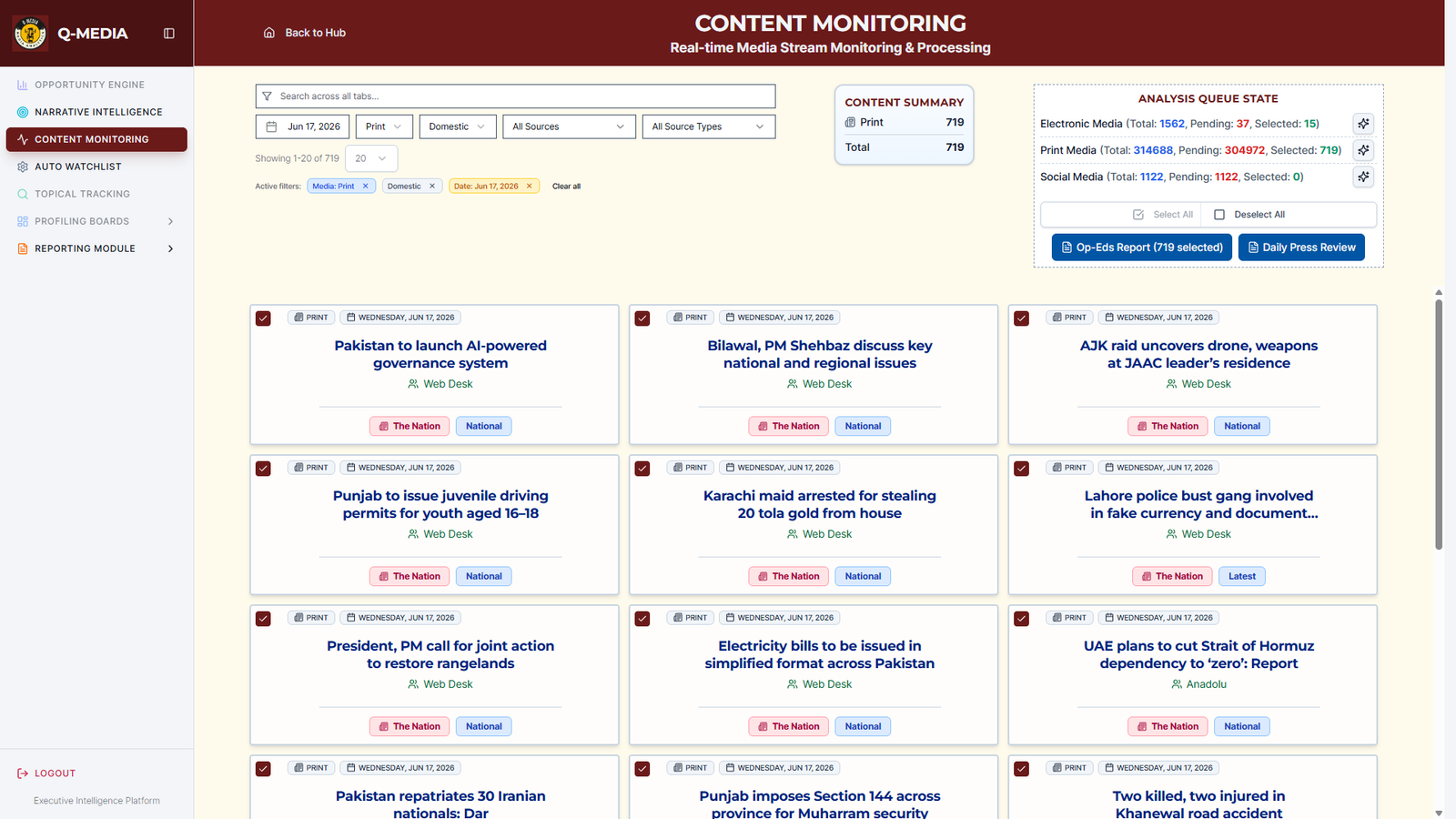Click the calendar icon in date field
Image resolution: width=1456 pixels, height=819 pixels.
click(271, 126)
